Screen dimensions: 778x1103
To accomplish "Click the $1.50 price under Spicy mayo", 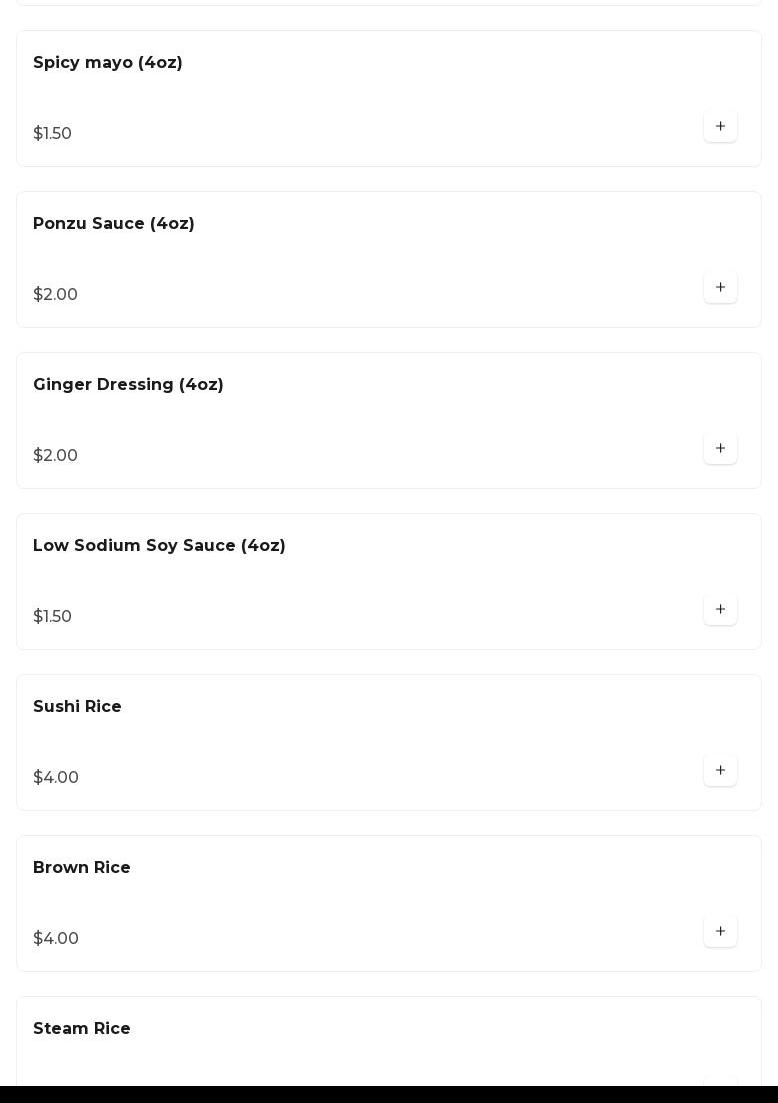I will [x=52, y=134].
